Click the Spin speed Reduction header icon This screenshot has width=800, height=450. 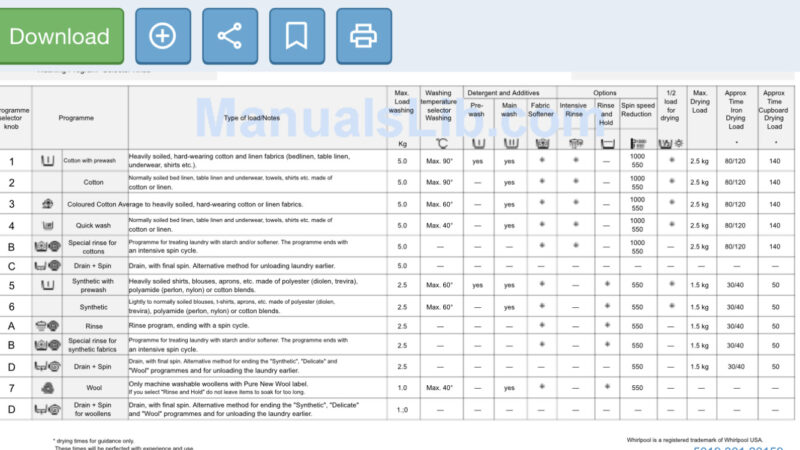(636, 143)
